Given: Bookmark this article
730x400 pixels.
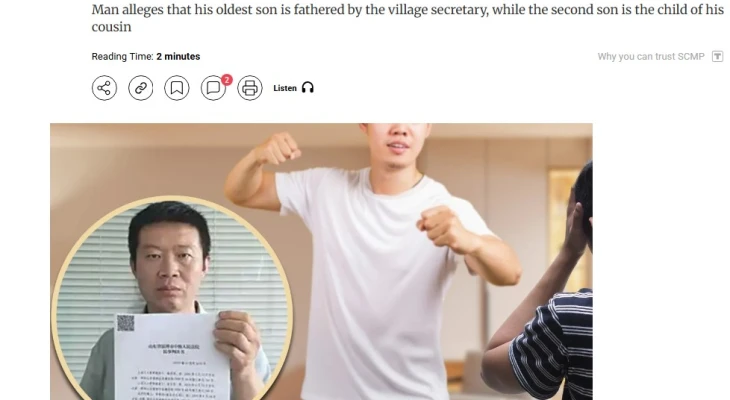Looking at the screenshot, I should pyautogui.click(x=177, y=88).
